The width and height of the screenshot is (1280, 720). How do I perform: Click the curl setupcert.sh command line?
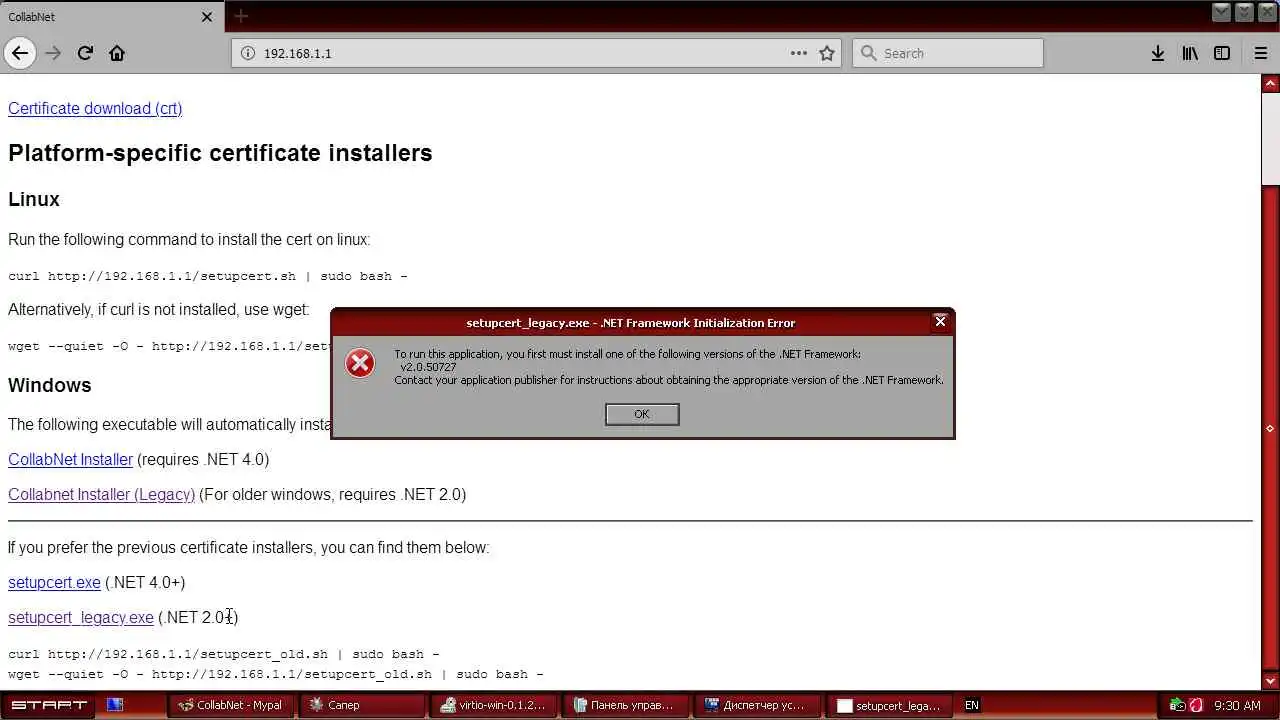pyautogui.click(x=208, y=276)
